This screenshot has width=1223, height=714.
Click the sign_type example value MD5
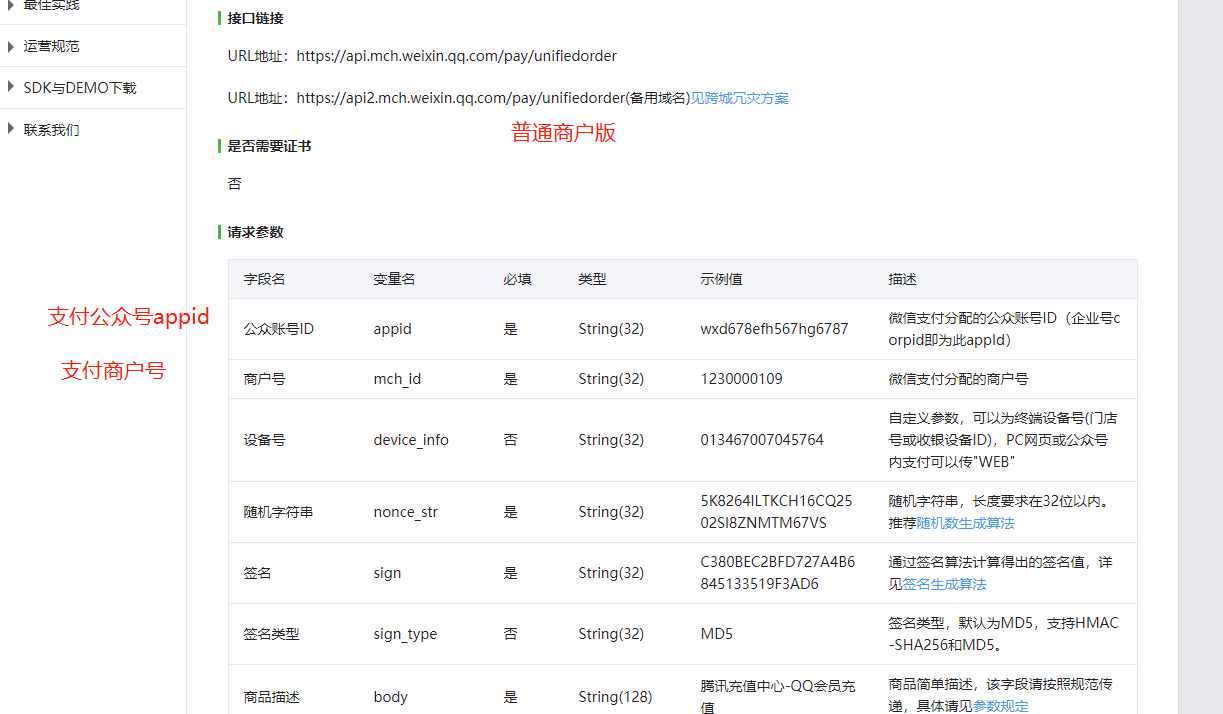coord(718,634)
